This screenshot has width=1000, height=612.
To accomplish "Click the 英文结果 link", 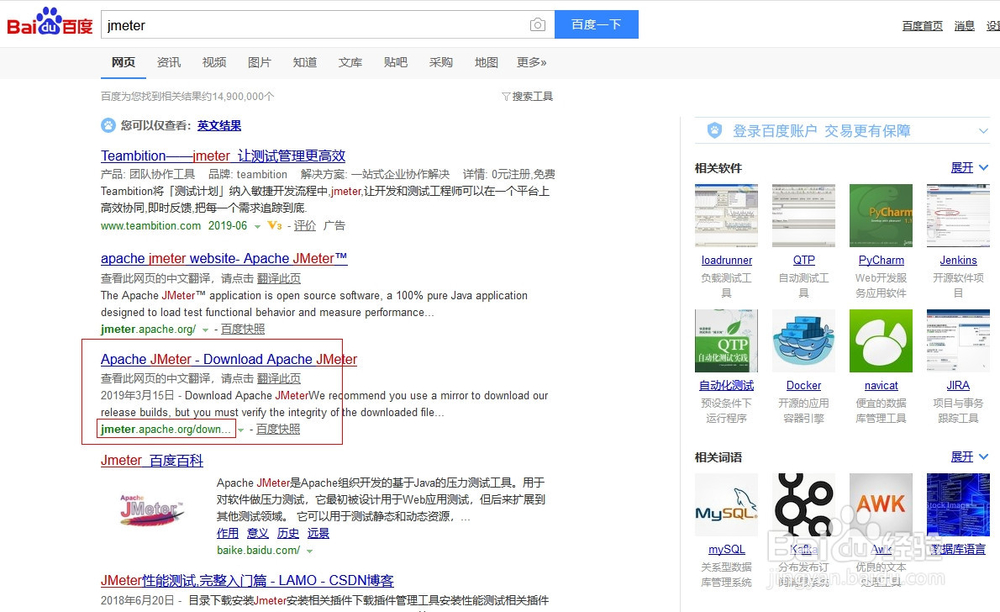I will pyautogui.click(x=219, y=126).
